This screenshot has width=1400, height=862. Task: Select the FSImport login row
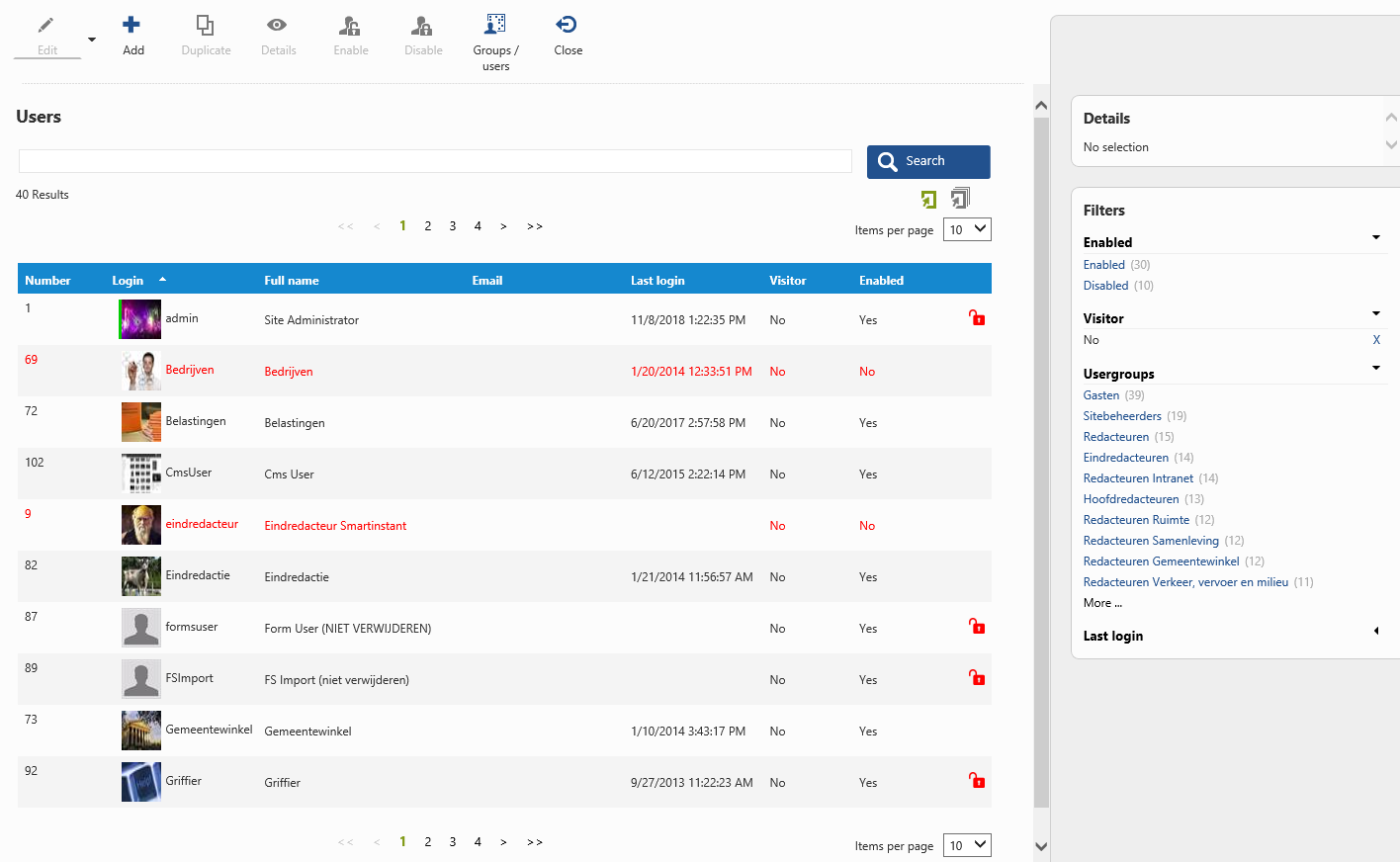pyautogui.click(x=504, y=679)
